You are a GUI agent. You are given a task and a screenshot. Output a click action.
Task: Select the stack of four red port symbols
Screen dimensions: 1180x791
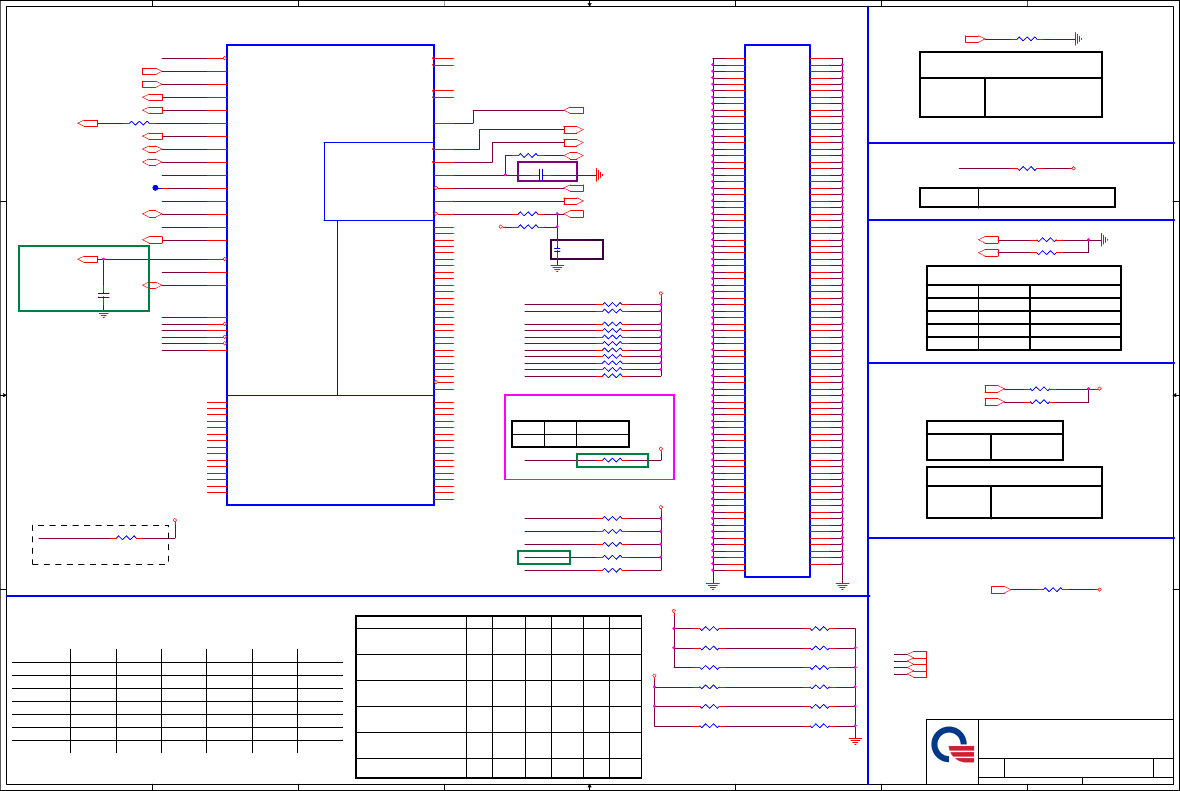[918, 665]
